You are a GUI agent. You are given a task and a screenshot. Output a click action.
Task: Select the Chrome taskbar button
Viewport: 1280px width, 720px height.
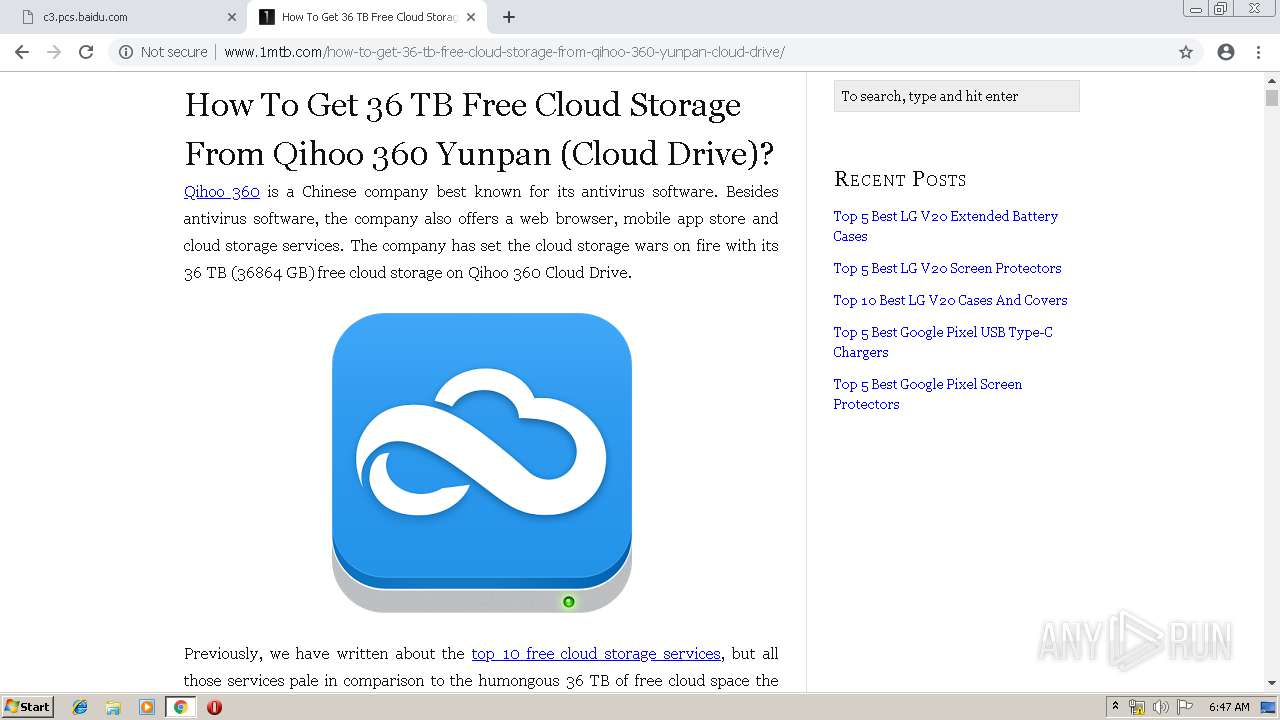pyautogui.click(x=180, y=707)
